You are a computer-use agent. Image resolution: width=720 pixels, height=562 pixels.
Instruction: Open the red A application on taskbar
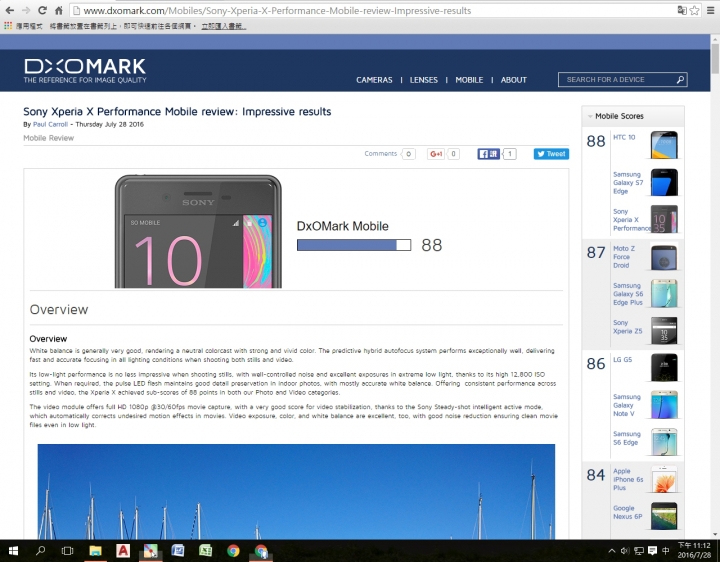click(123, 551)
